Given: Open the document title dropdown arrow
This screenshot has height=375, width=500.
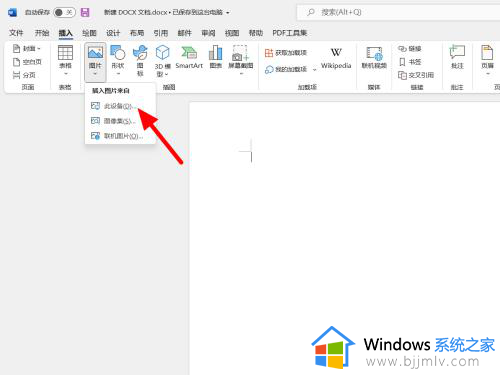Looking at the screenshot, I should (x=228, y=13).
